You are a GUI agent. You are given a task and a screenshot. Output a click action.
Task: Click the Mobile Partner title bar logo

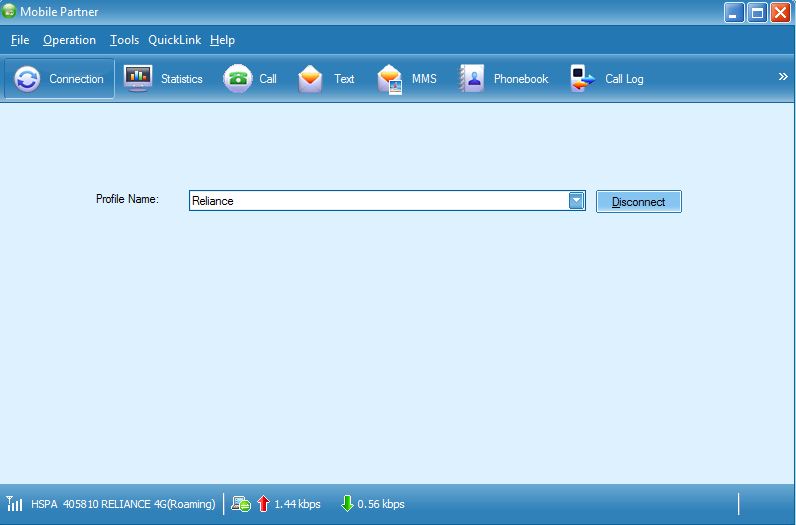click(x=9, y=11)
